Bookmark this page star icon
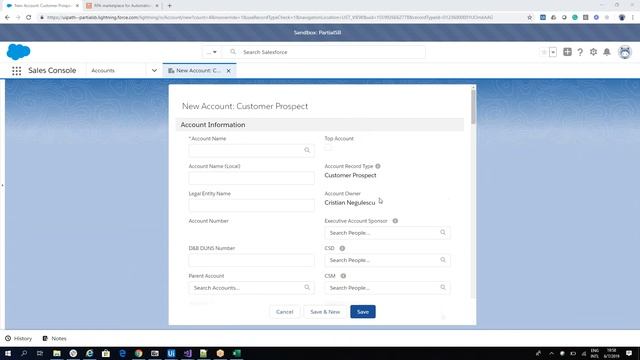 pyautogui.click(x=530, y=18)
